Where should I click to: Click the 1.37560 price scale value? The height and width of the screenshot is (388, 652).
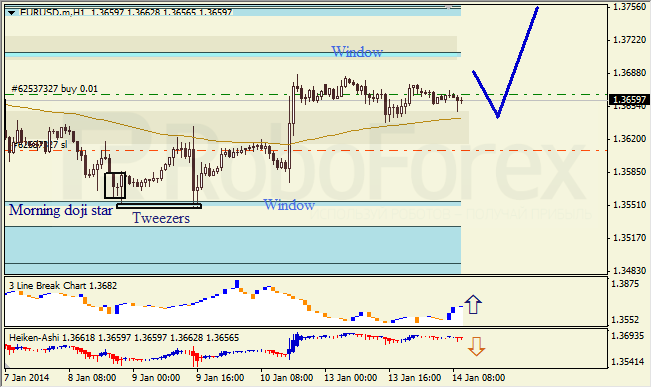[630, 7]
